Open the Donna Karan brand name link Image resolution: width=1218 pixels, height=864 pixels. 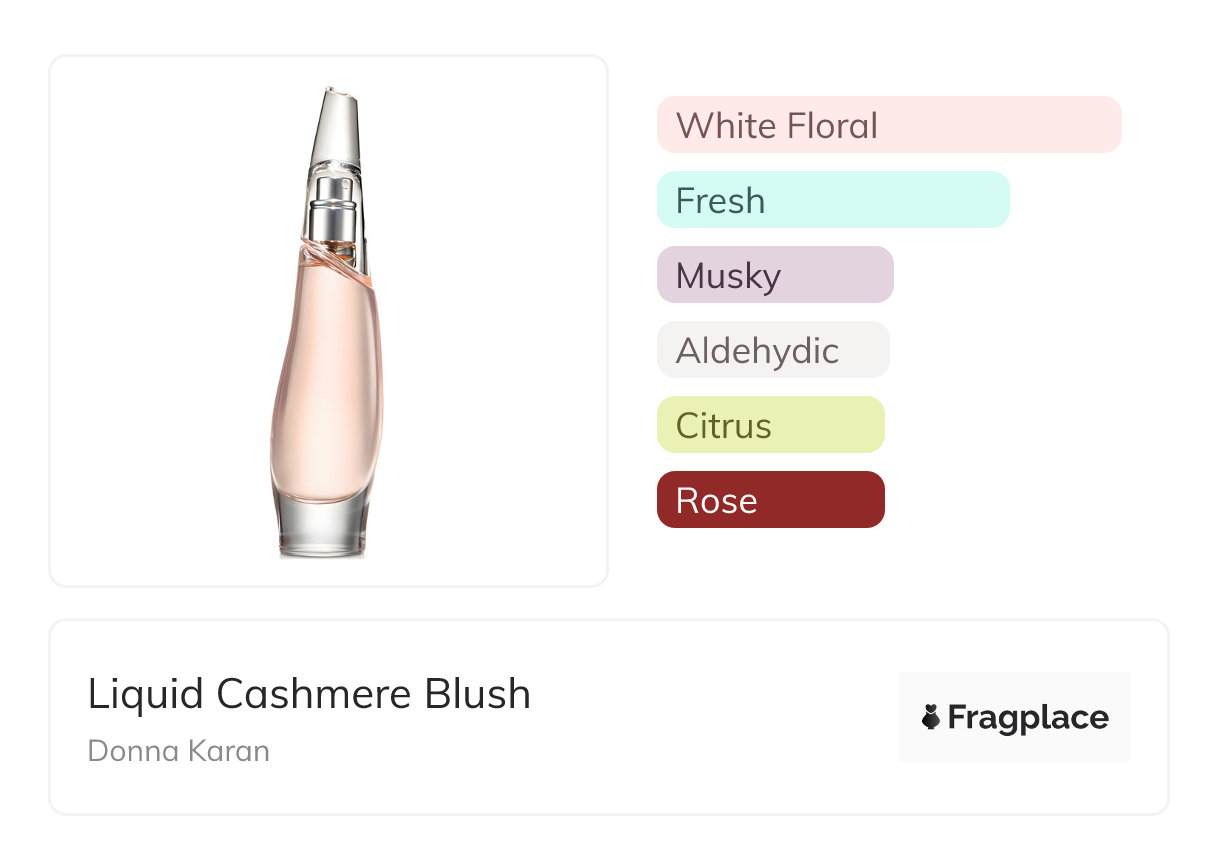[x=179, y=751]
